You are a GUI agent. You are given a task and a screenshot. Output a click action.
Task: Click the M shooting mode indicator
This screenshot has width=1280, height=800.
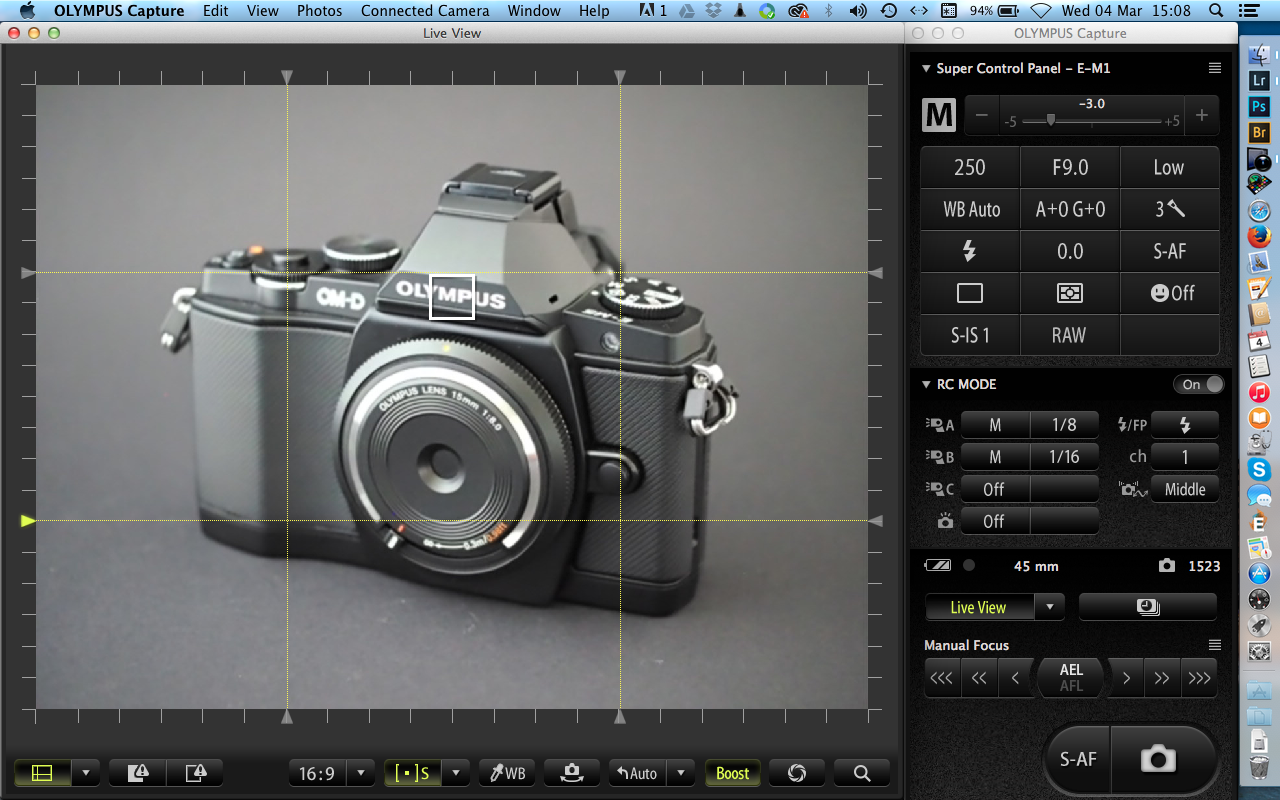(x=939, y=115)
